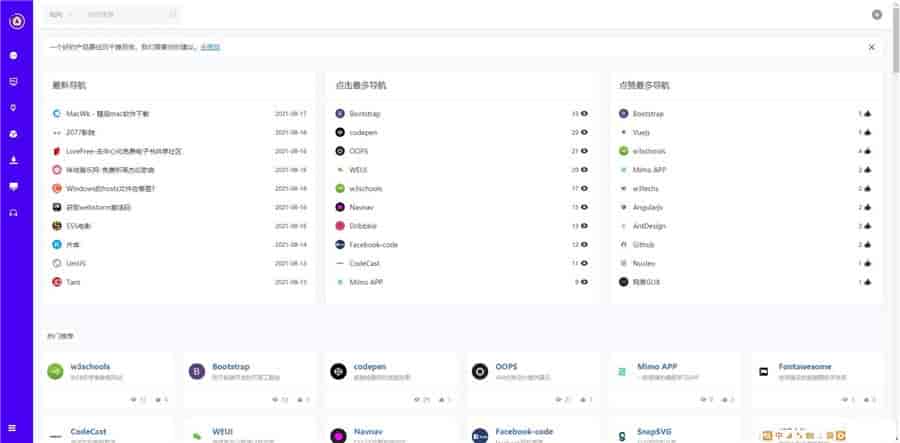
Task: Follow the link in the announcement banner
Action: [x=210, y=47]
